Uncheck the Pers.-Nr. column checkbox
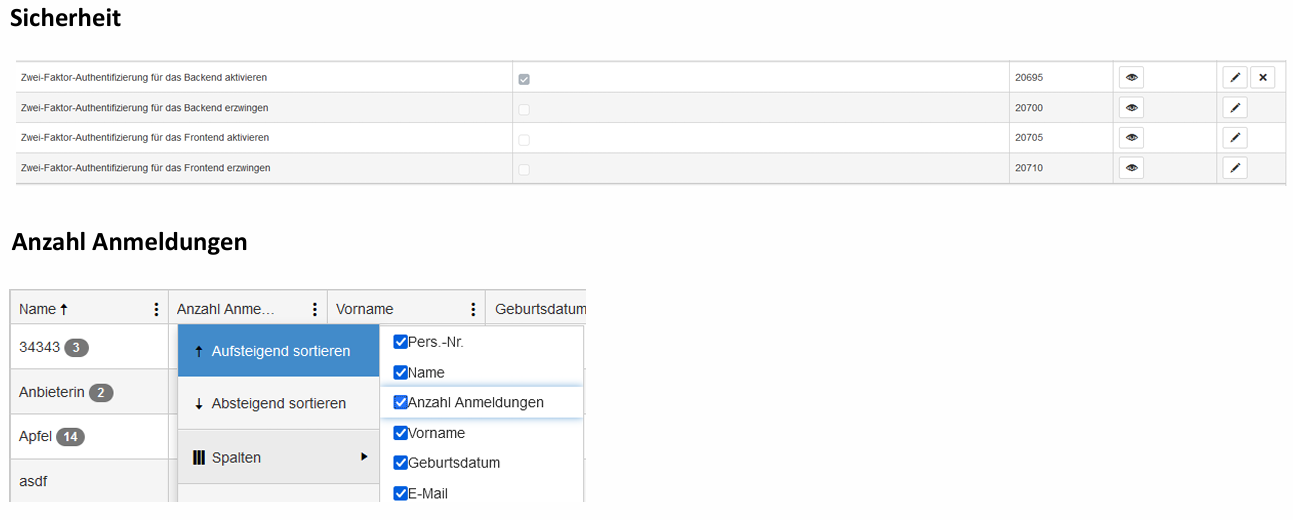Viewport: 1293px width, 520px height. (x=401, y=342)
